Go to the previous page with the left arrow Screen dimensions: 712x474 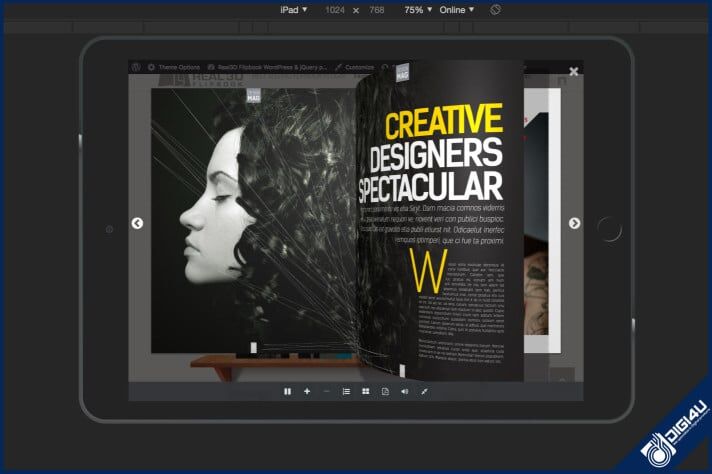click(138, 223)
